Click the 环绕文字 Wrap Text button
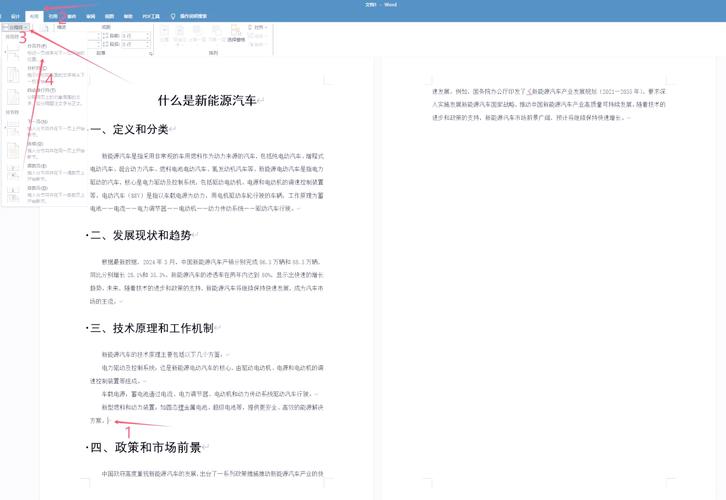The image size is (726, 500). (180, 35)
